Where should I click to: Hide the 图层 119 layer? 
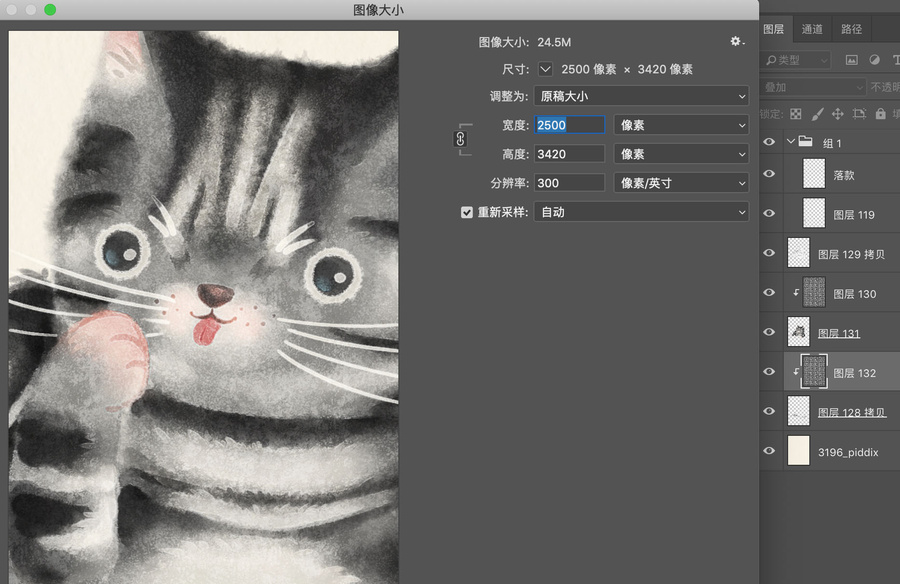(769, 213)
